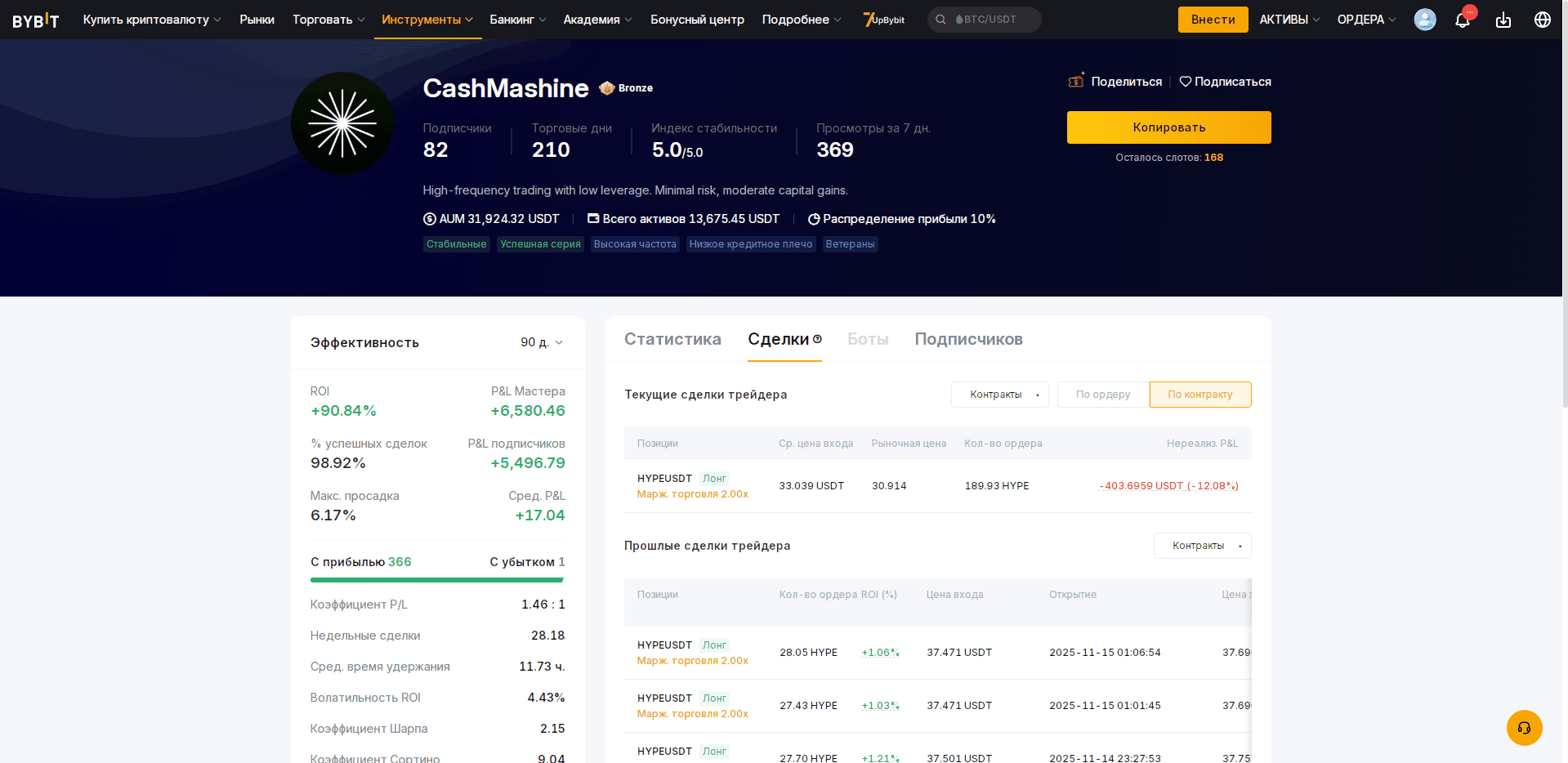1568x763 pixels.
Task: Click the +1.03% ROI value
Action: [x=880, y=706]
